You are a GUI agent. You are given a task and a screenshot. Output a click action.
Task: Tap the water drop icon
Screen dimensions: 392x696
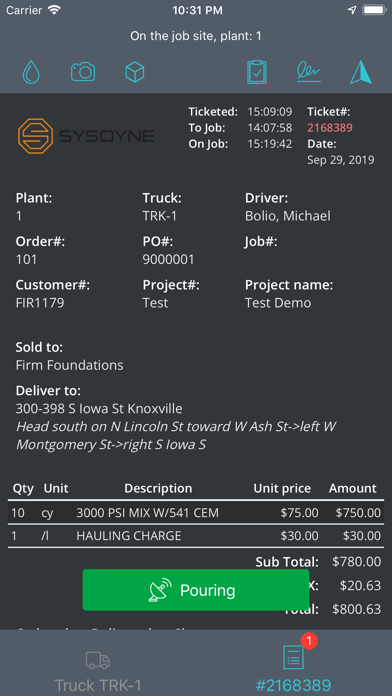(31, 72)
